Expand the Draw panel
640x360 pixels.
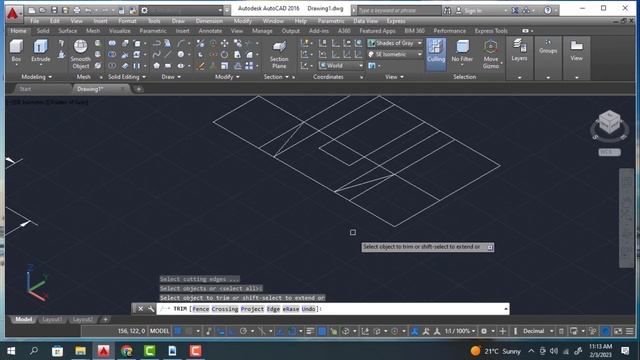(x=171, y=77)
